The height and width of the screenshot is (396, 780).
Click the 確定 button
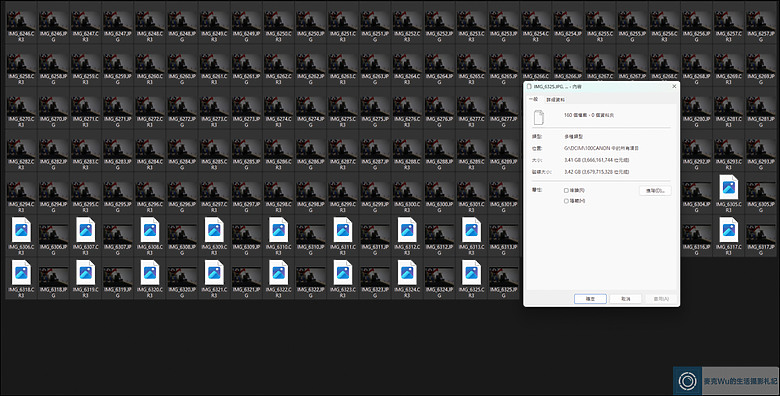[590, 299]
